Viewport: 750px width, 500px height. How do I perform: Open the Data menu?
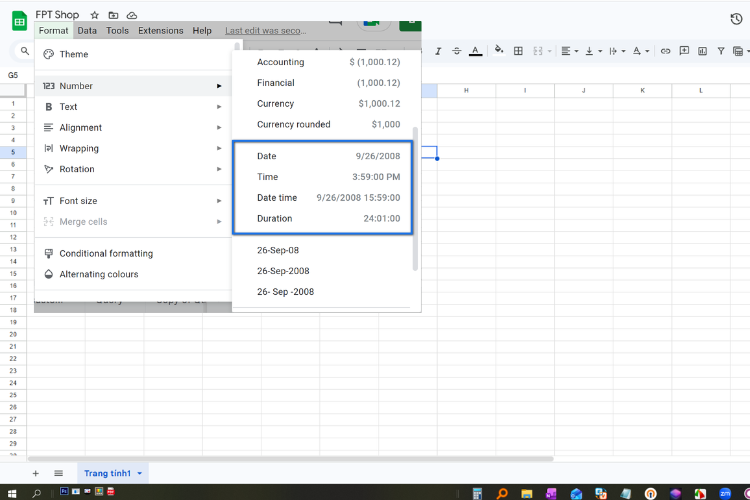(x=87, y=31)
